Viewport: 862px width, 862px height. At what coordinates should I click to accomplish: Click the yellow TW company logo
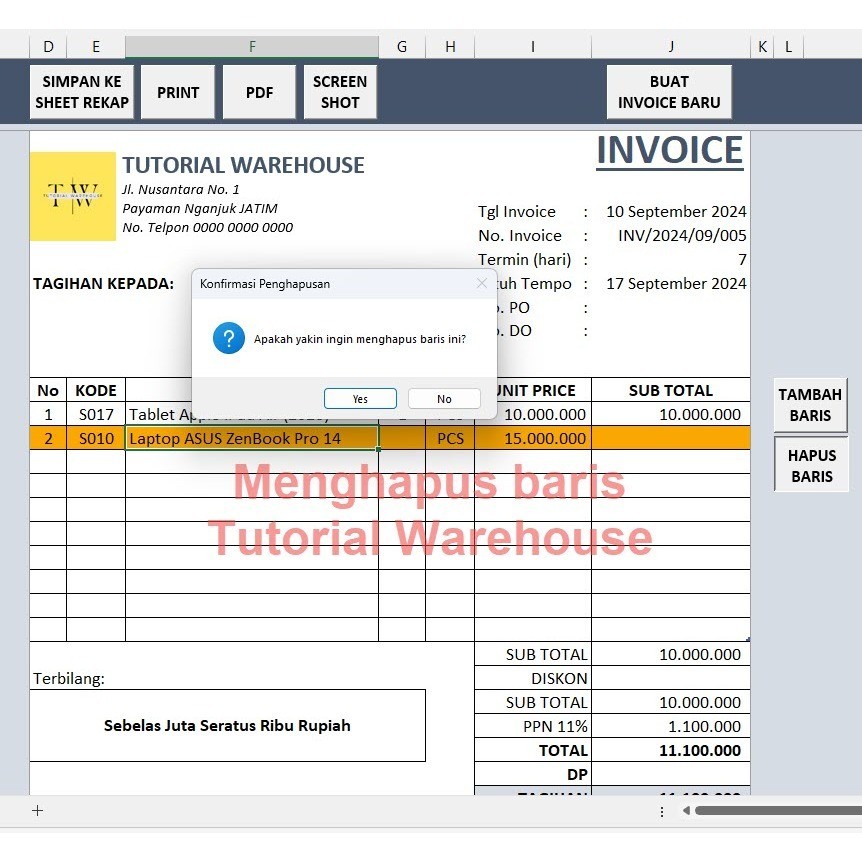[x=73, y=196]
